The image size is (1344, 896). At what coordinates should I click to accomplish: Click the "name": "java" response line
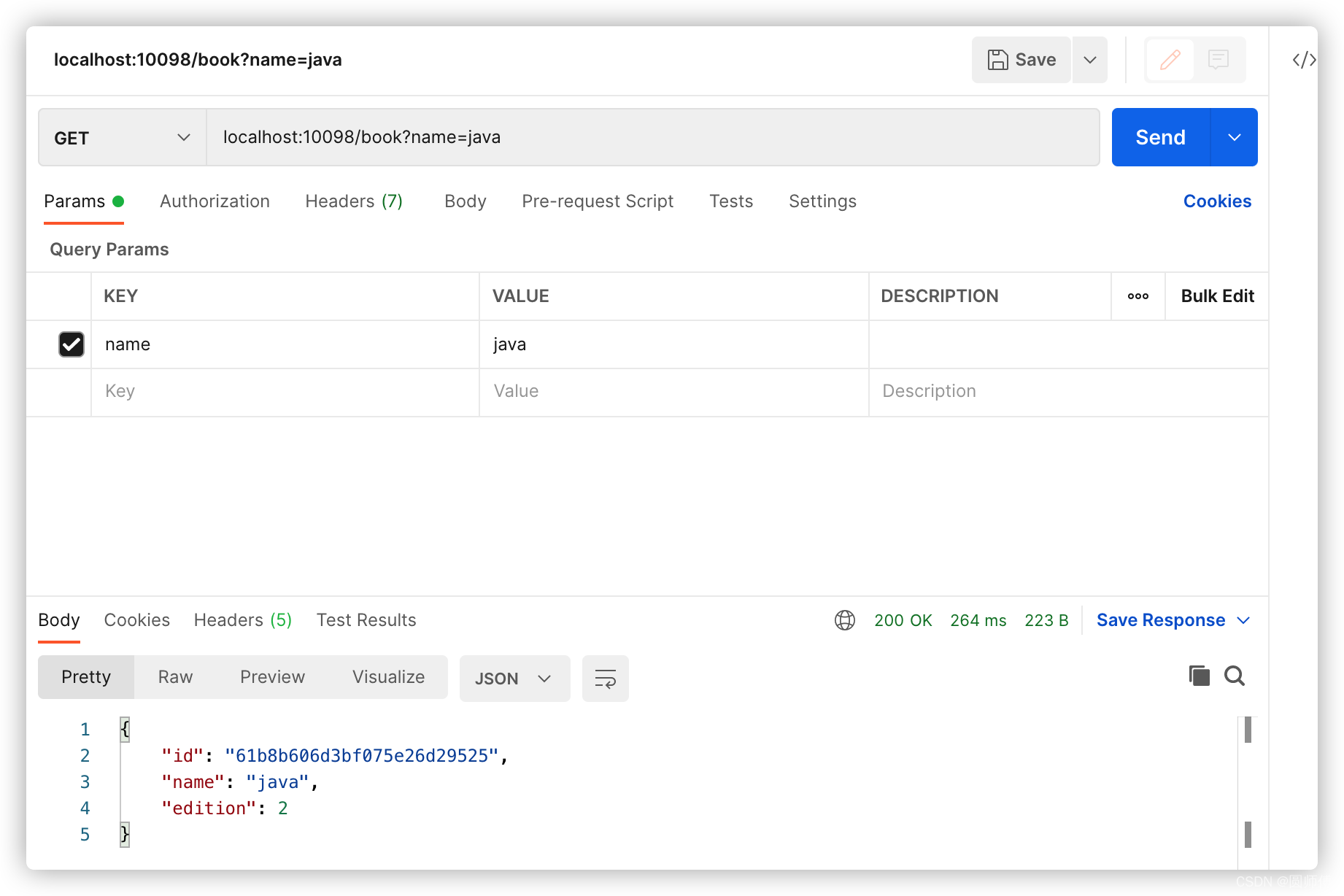pyautogui.click(x=240, y=782)
